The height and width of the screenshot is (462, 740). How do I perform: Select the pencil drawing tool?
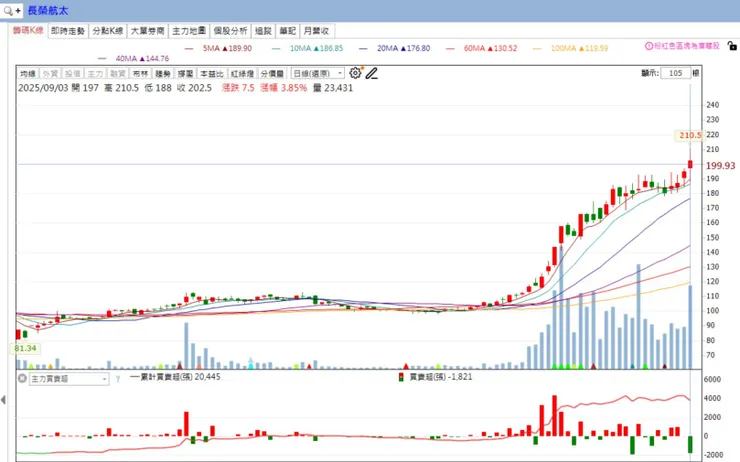point(371,73)
